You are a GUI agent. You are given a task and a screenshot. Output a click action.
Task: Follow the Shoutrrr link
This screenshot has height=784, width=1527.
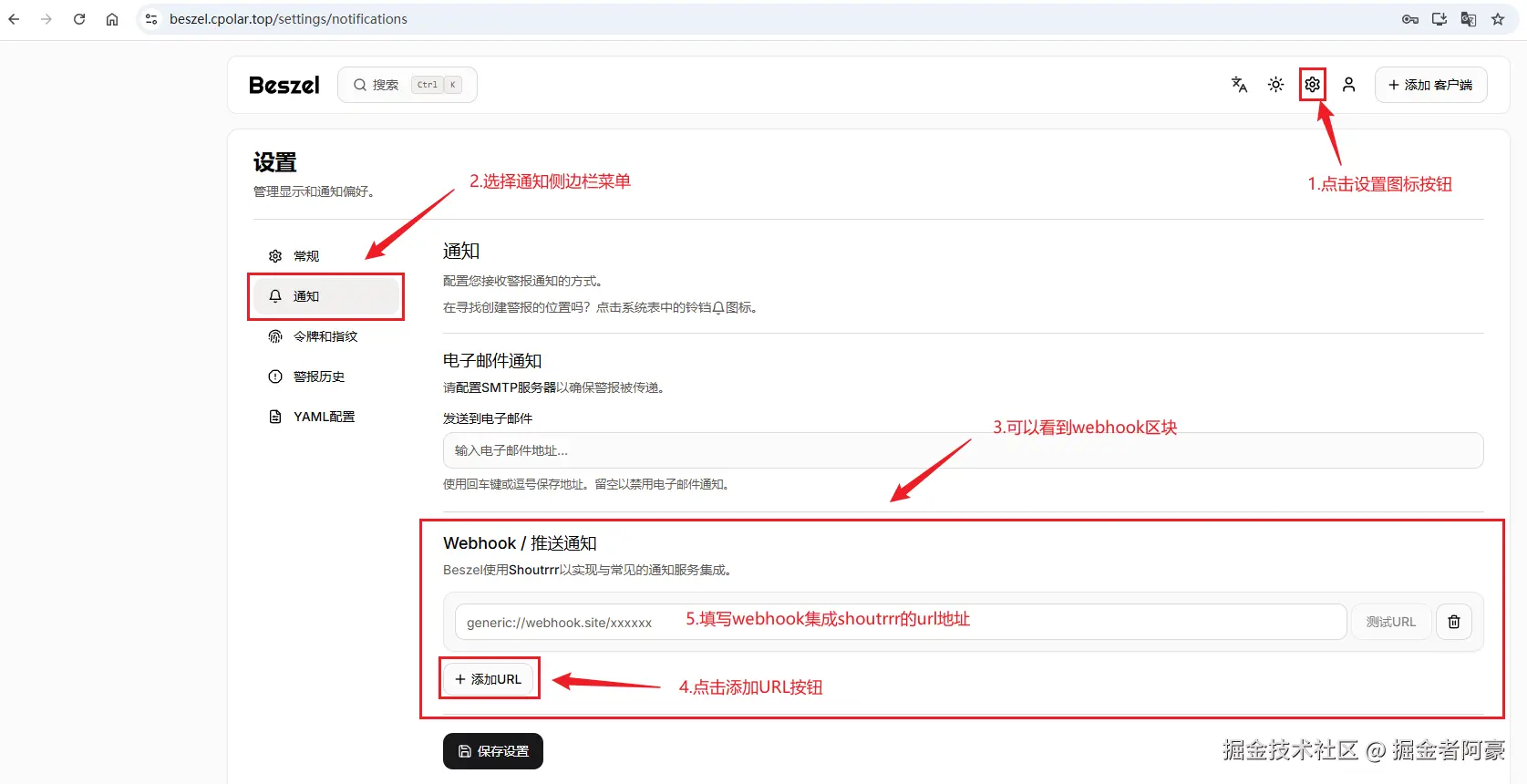533,570
